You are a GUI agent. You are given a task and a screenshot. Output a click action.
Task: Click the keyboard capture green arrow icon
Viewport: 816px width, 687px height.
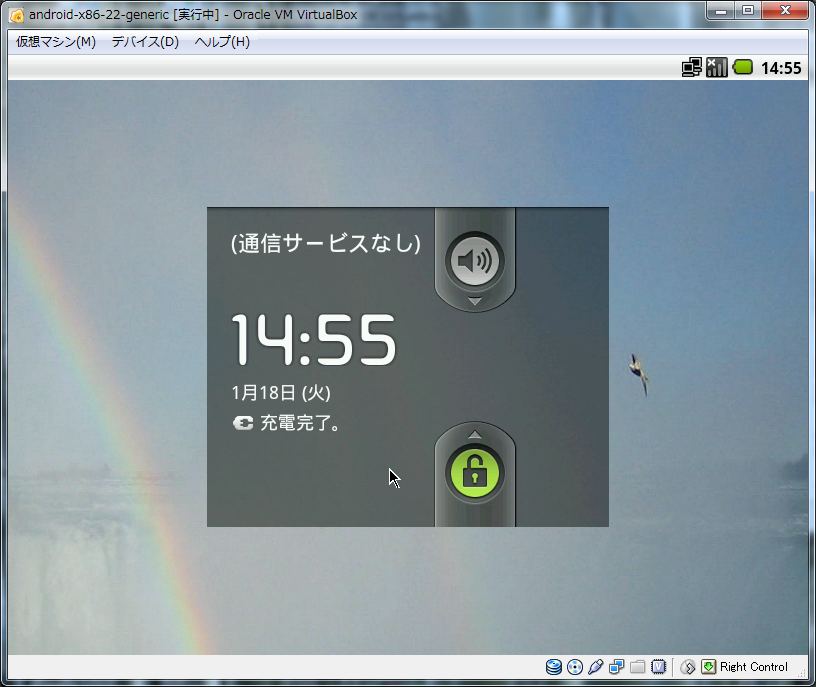click(708, 667)
